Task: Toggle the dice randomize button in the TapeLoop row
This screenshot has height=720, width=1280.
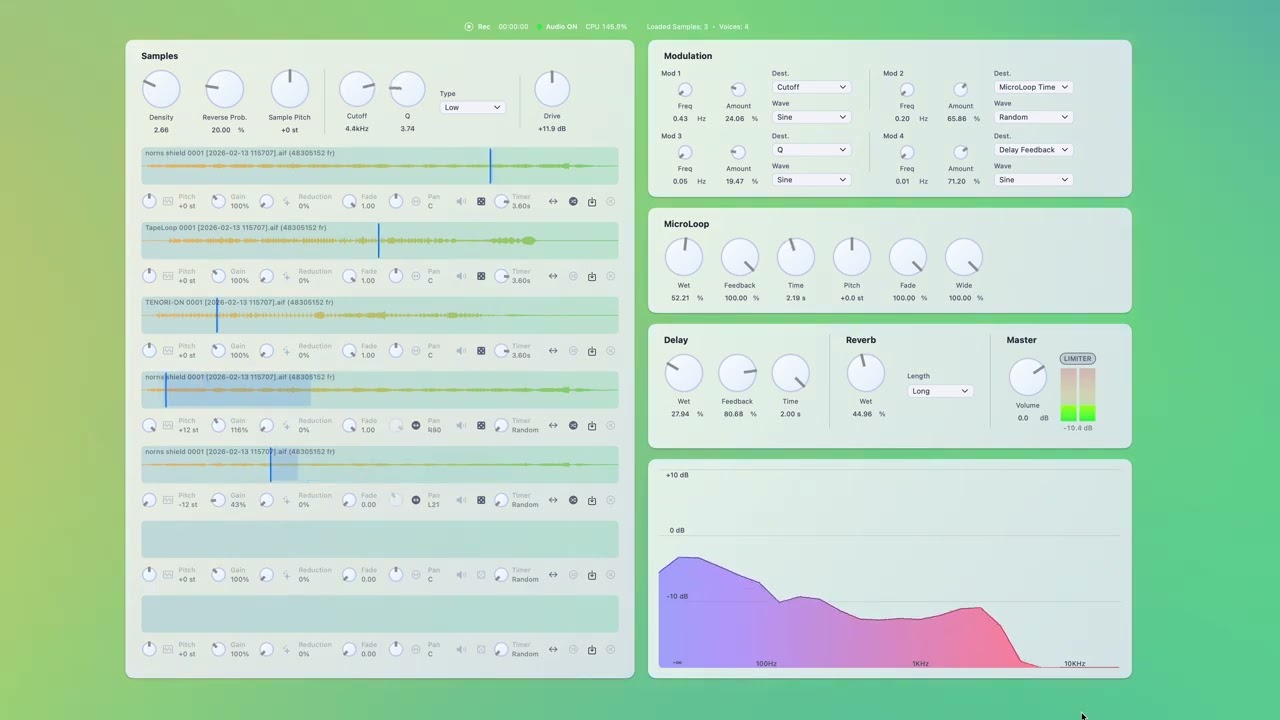Action: click(481, 276)
